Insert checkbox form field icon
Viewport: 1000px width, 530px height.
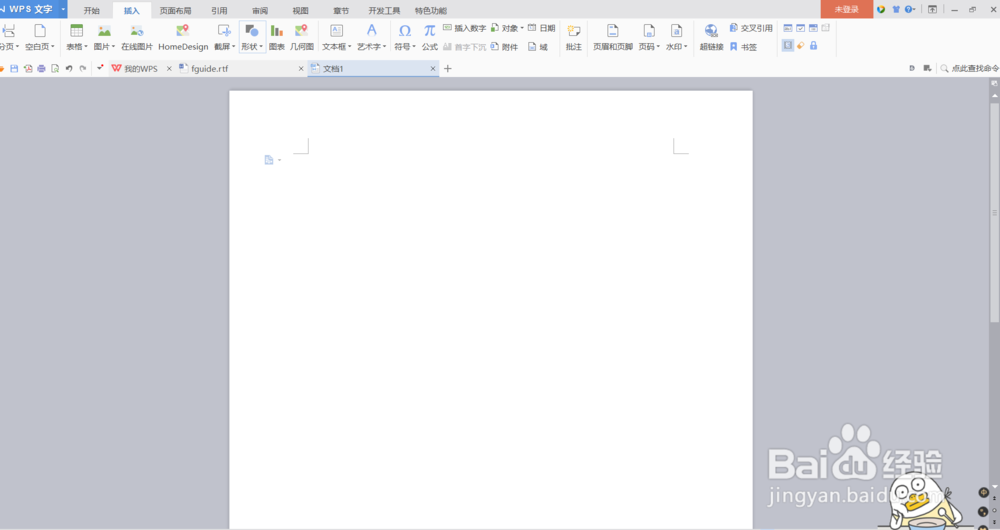pos(800,28)
